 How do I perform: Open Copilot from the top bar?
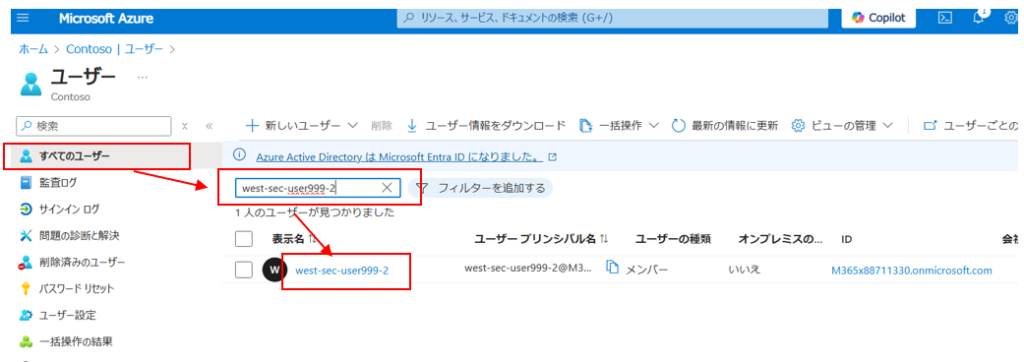(x=878, y=18)
